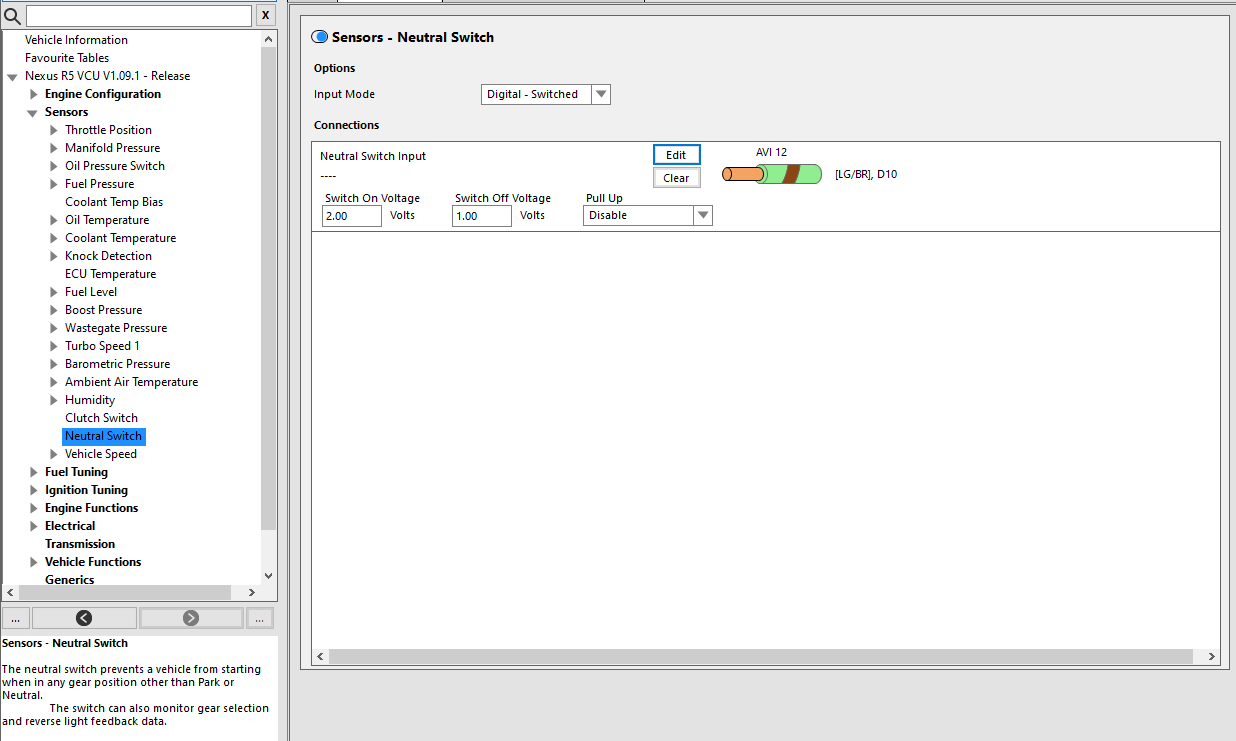Click the Edit button for Neutral Switch Input
This screenshot has width=1236, height=741.
pos(676,155)
